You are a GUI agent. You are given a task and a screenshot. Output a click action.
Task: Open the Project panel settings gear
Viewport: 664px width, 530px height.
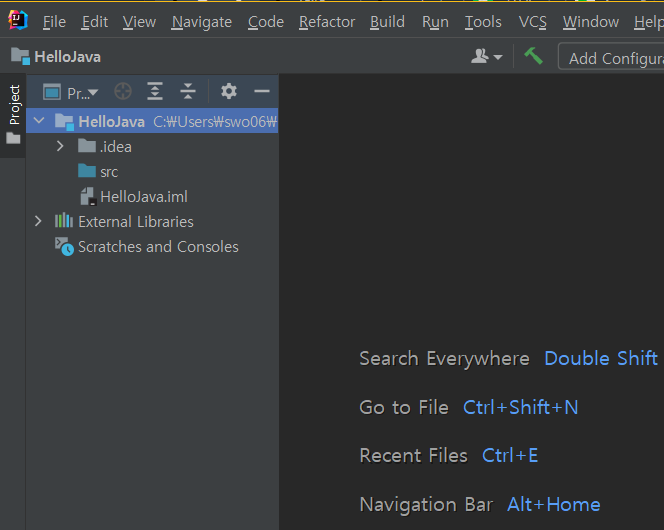click(x=229, y=91)
